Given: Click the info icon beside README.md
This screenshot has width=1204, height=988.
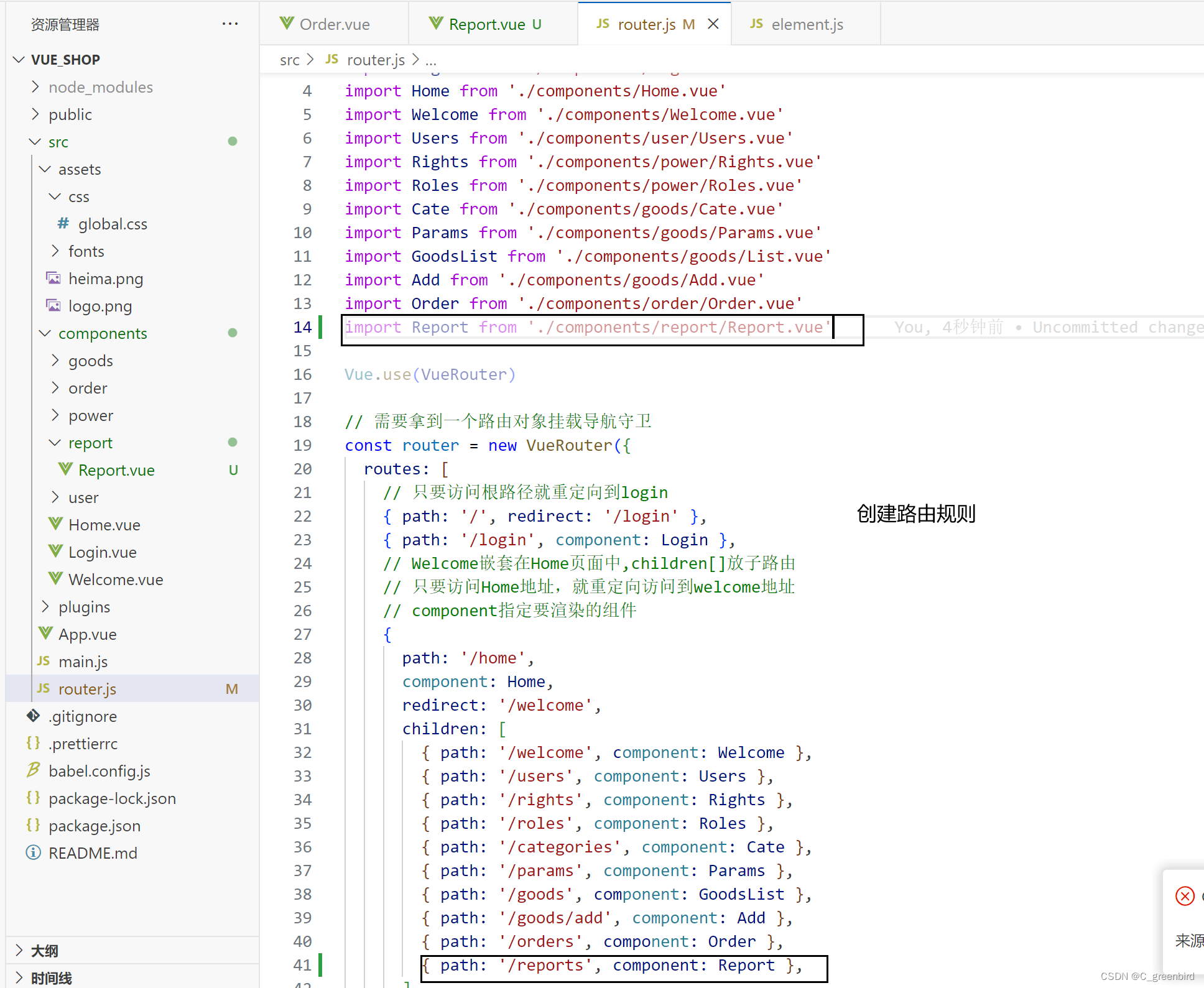Looking at the screenshot, I should click(x=34, y=852).
